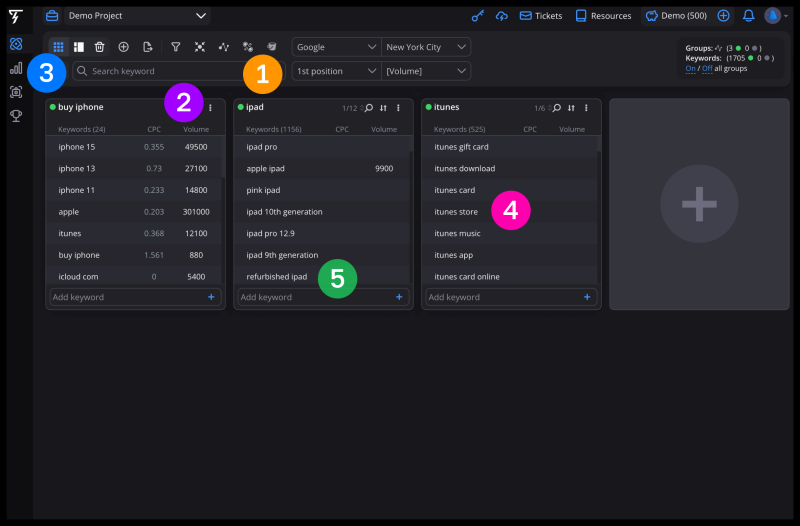The image size is (800, 526).
Task: Open the itunes group three-dot menu
Action: click(586, 108)
